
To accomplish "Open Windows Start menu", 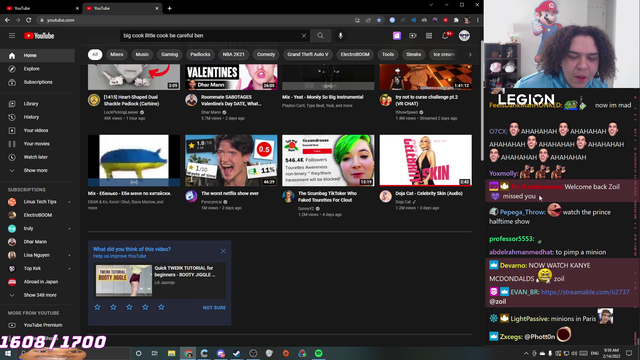I will (8, 353).
